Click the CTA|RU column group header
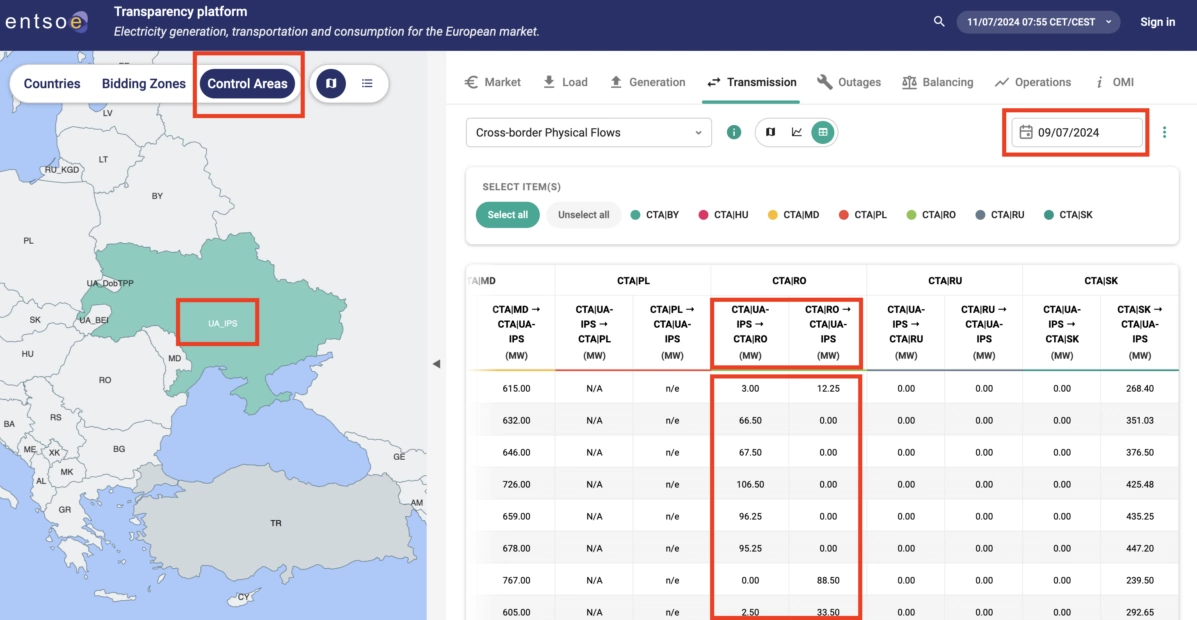 click(x=944, y=281)
